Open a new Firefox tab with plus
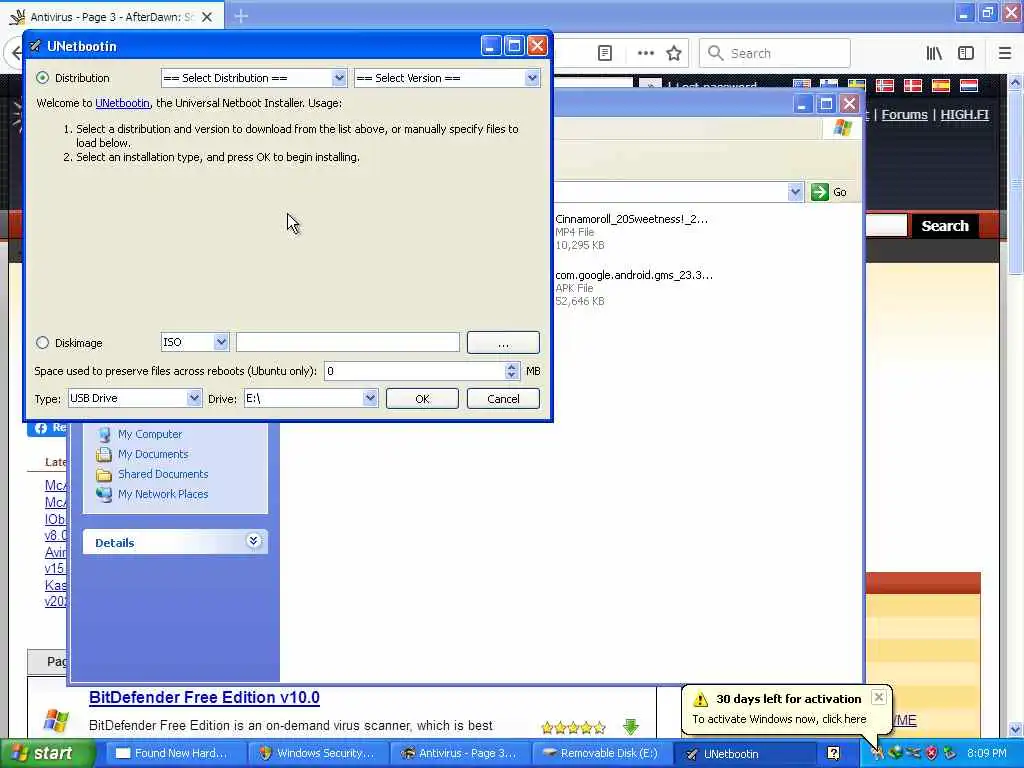1024x768 pixels. [x=241, y=16]
